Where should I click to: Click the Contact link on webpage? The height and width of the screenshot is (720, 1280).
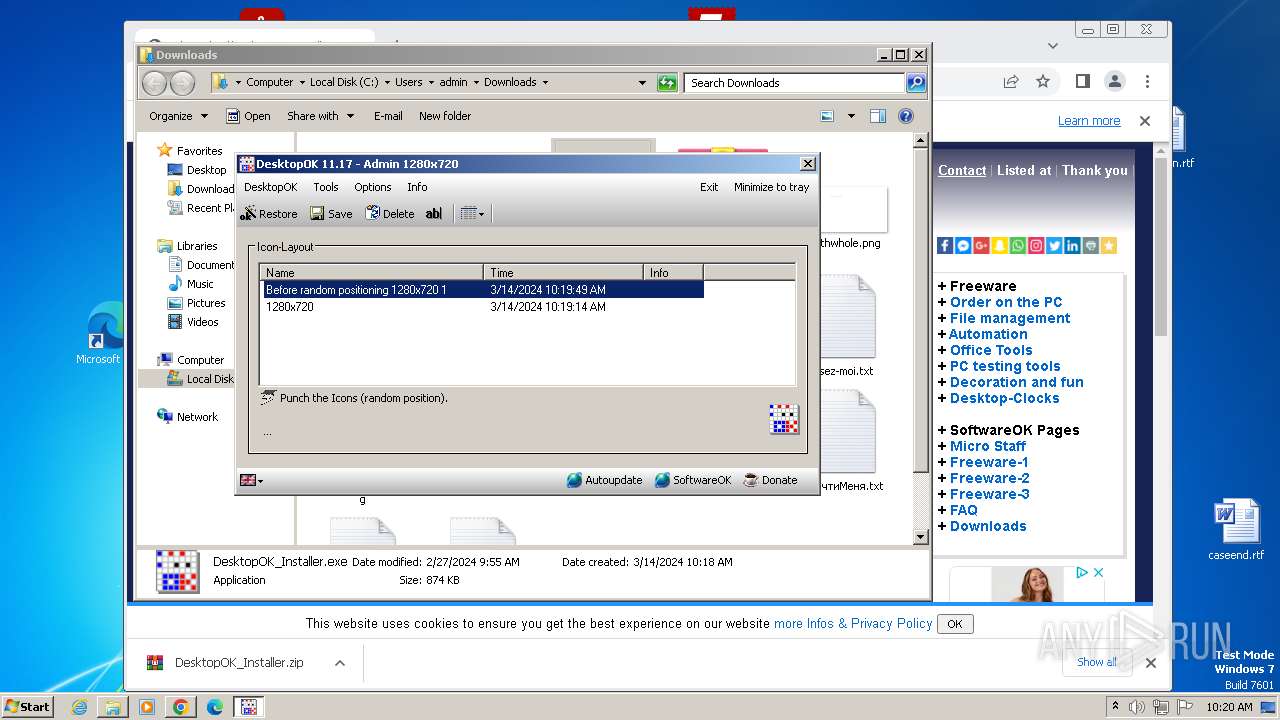click(x=962, y=170)
